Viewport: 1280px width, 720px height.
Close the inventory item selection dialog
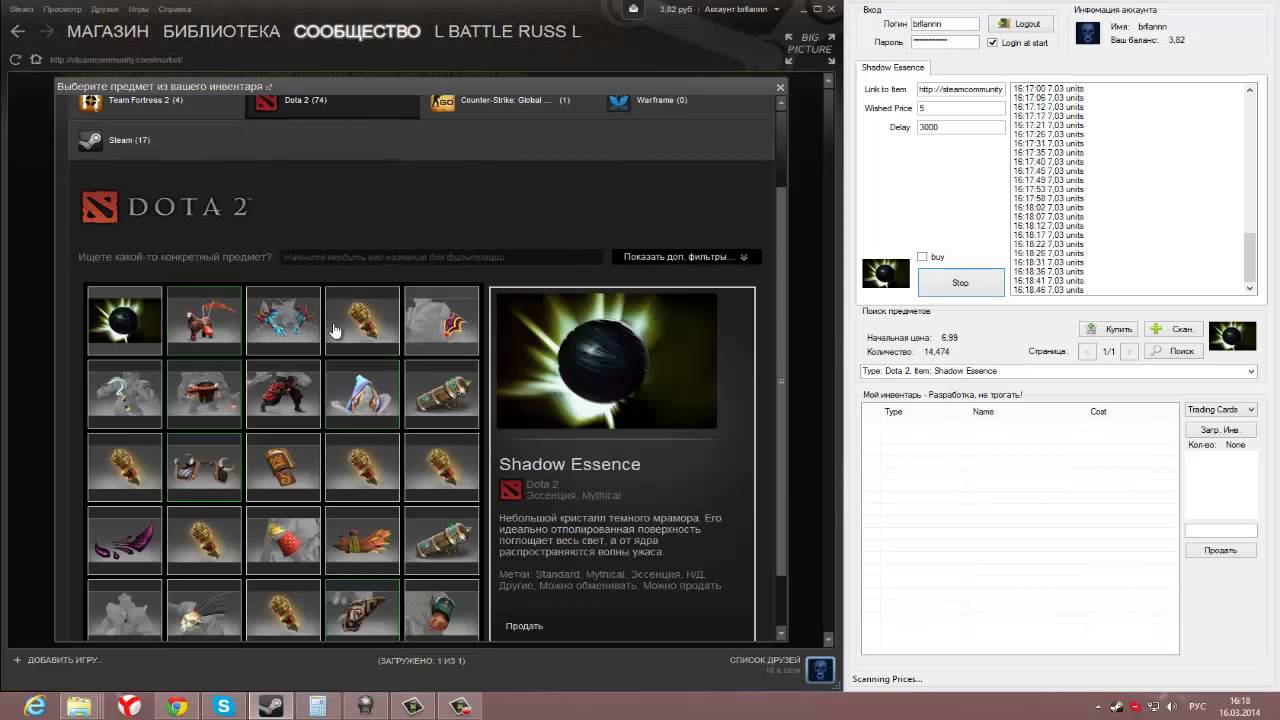click(781, 88)
